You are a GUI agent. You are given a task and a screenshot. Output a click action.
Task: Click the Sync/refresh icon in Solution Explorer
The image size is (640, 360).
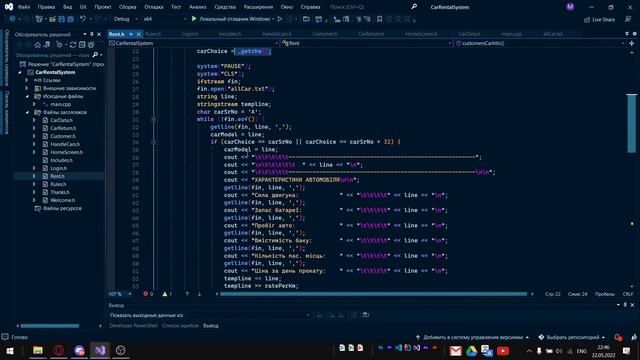click(x=73, y=44)
